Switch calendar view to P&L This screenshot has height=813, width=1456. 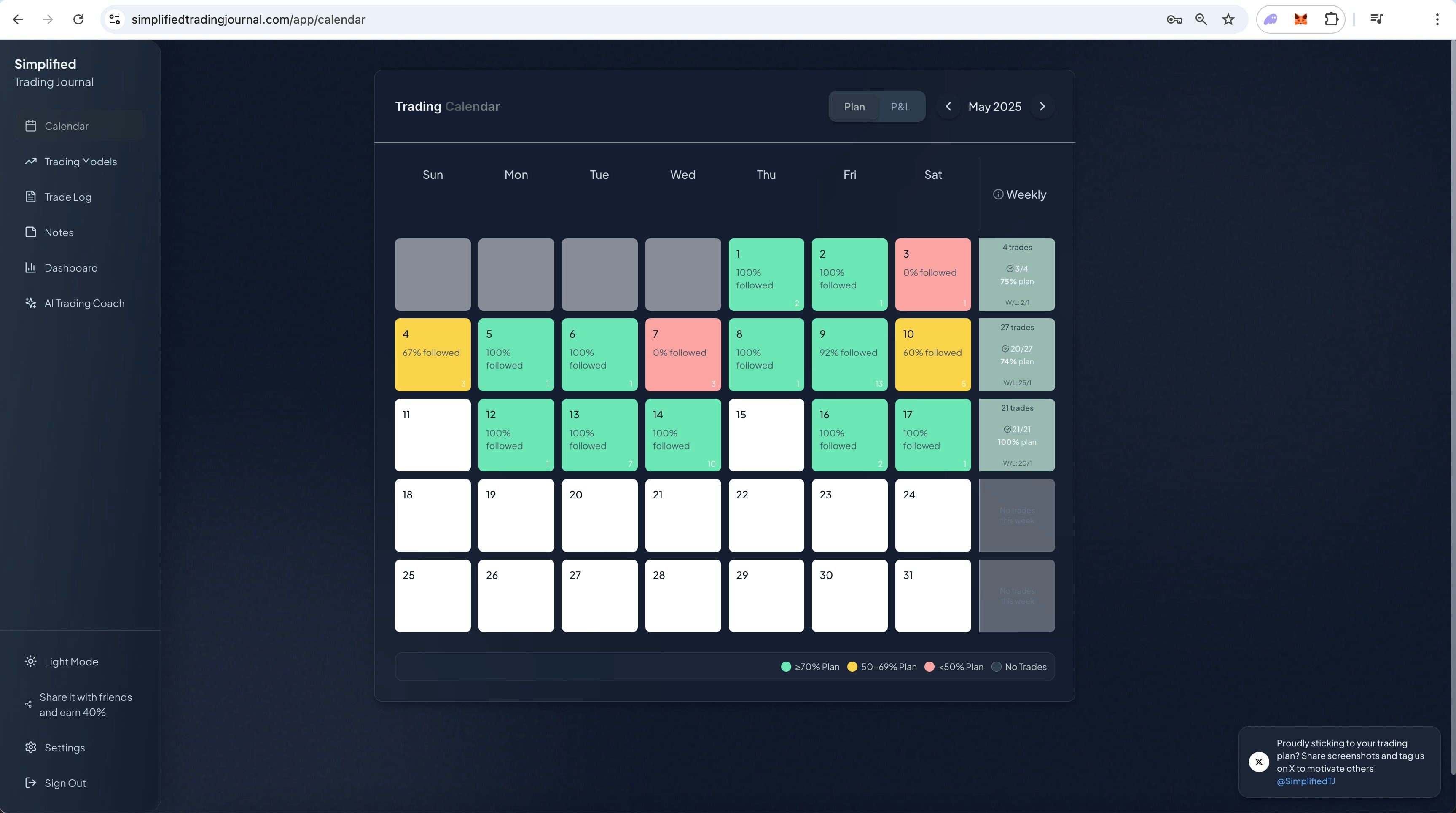pos(900,106)
